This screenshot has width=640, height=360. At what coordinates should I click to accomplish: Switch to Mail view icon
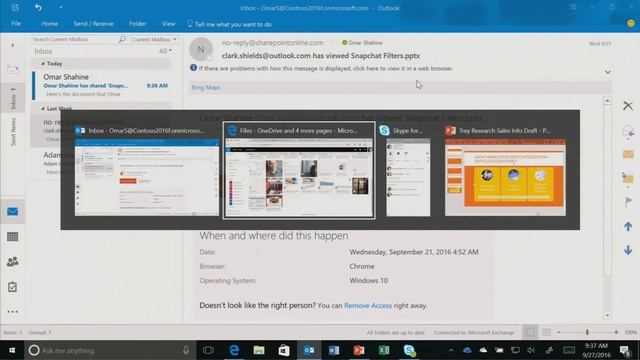coord(12,212)
